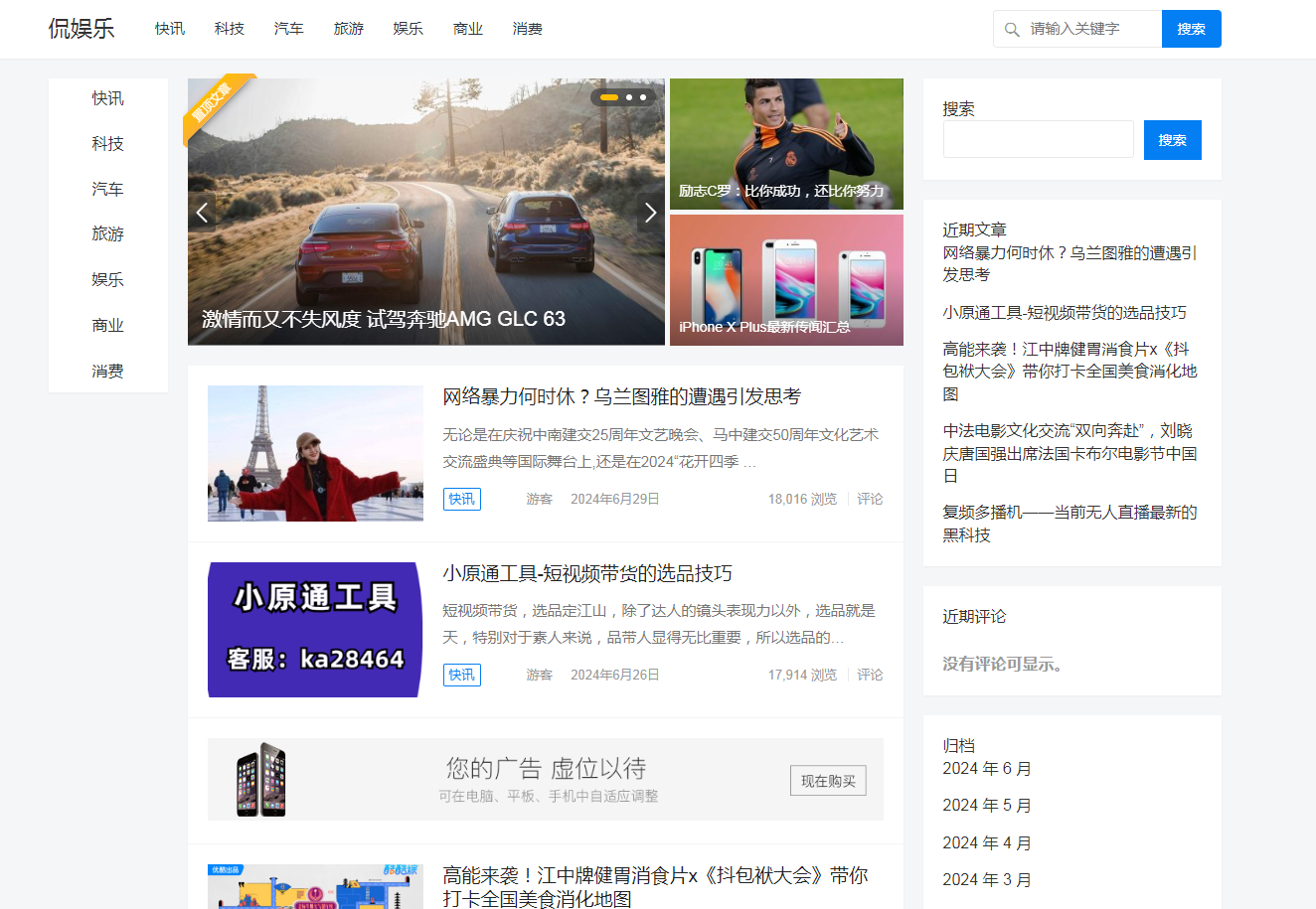
Task: Open 旅游 in top navigation
Action: click(349, 29)
